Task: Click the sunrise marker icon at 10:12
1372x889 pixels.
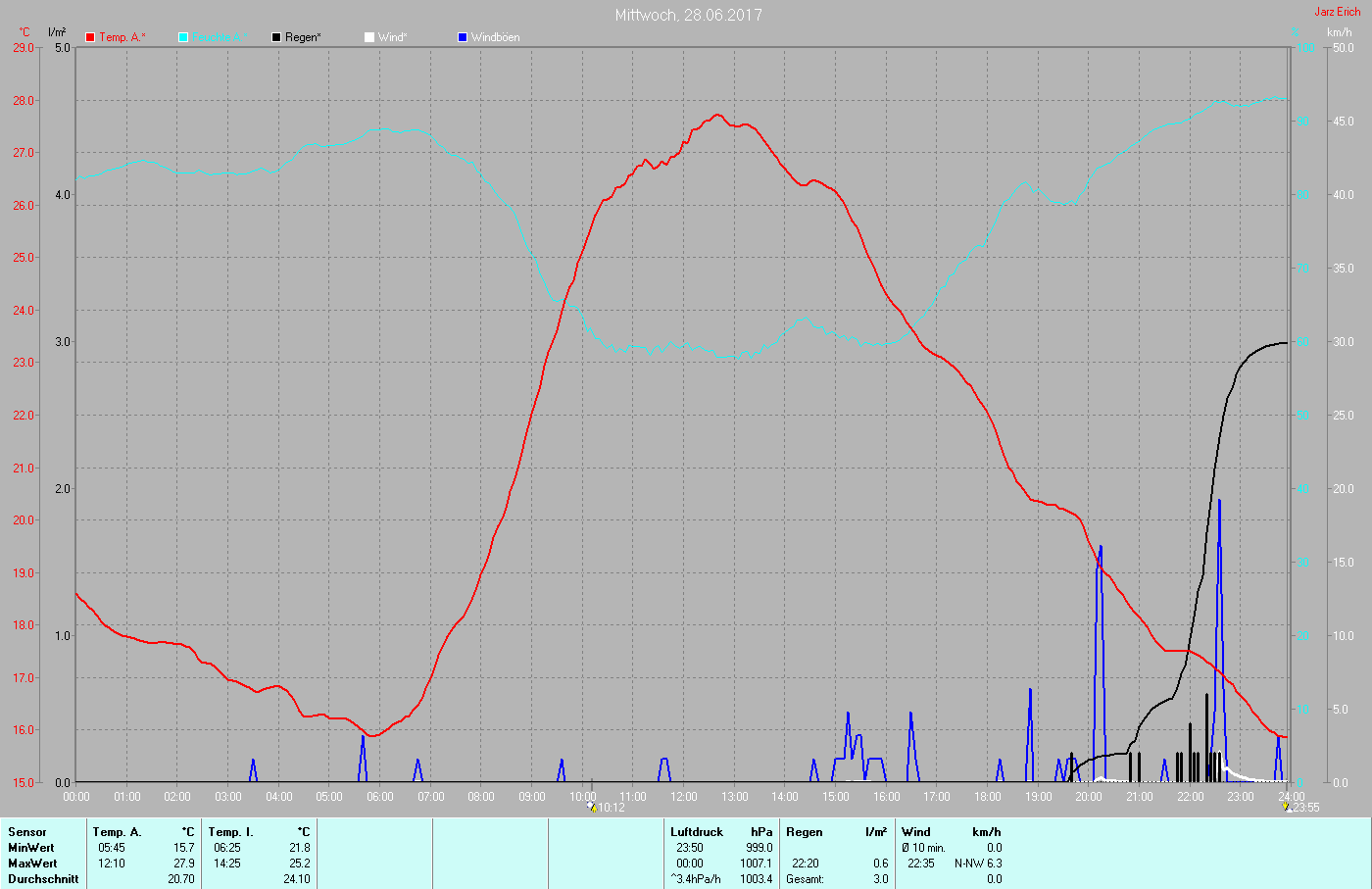Action: [591, 807]
